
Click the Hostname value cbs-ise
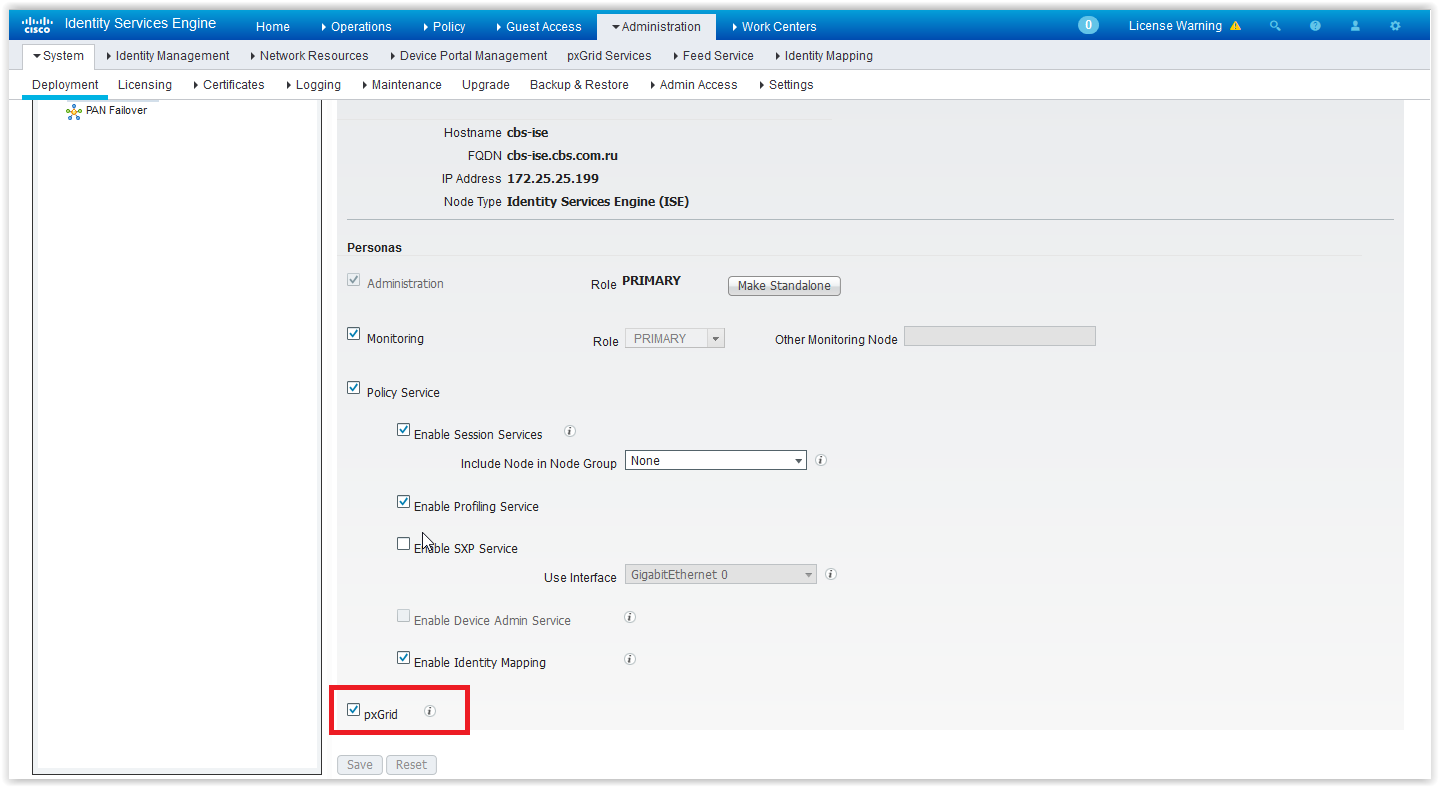coord(528,133)
